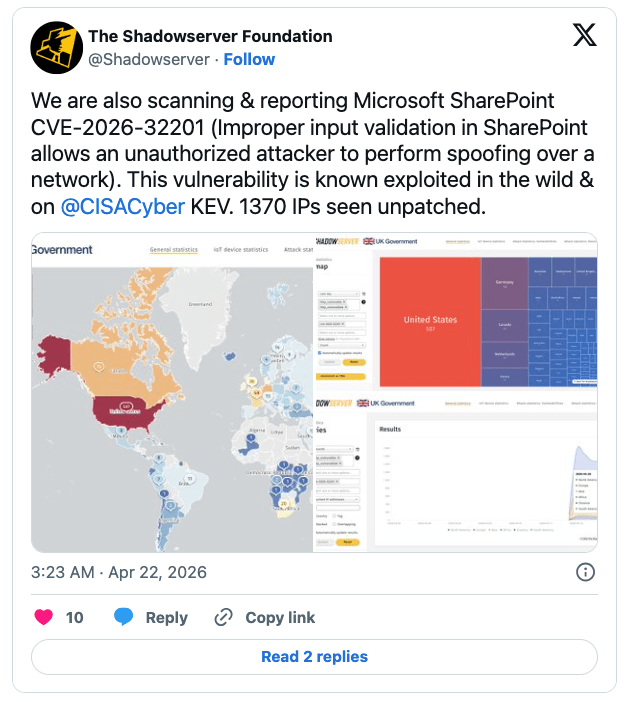Click the X logo icon

(584, 36)
